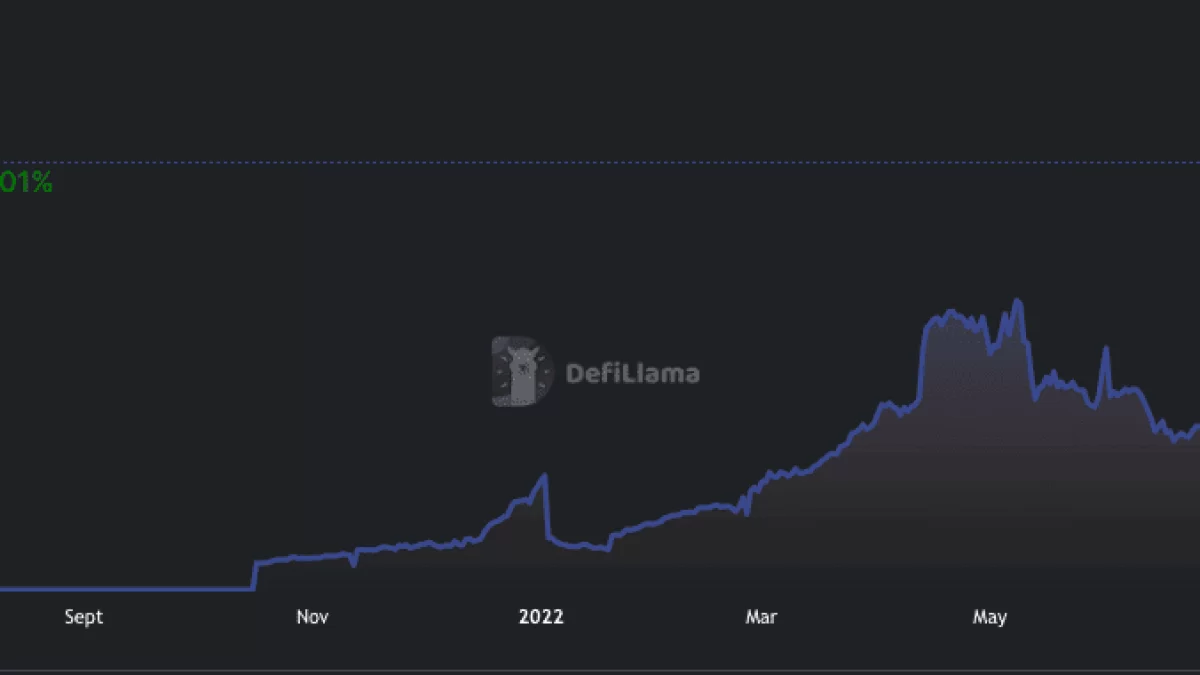Image resolution: width=1200 pixels, height=675 pixels.
Task: Click the bold 2022 year axis label
Action: pos(541,617)
